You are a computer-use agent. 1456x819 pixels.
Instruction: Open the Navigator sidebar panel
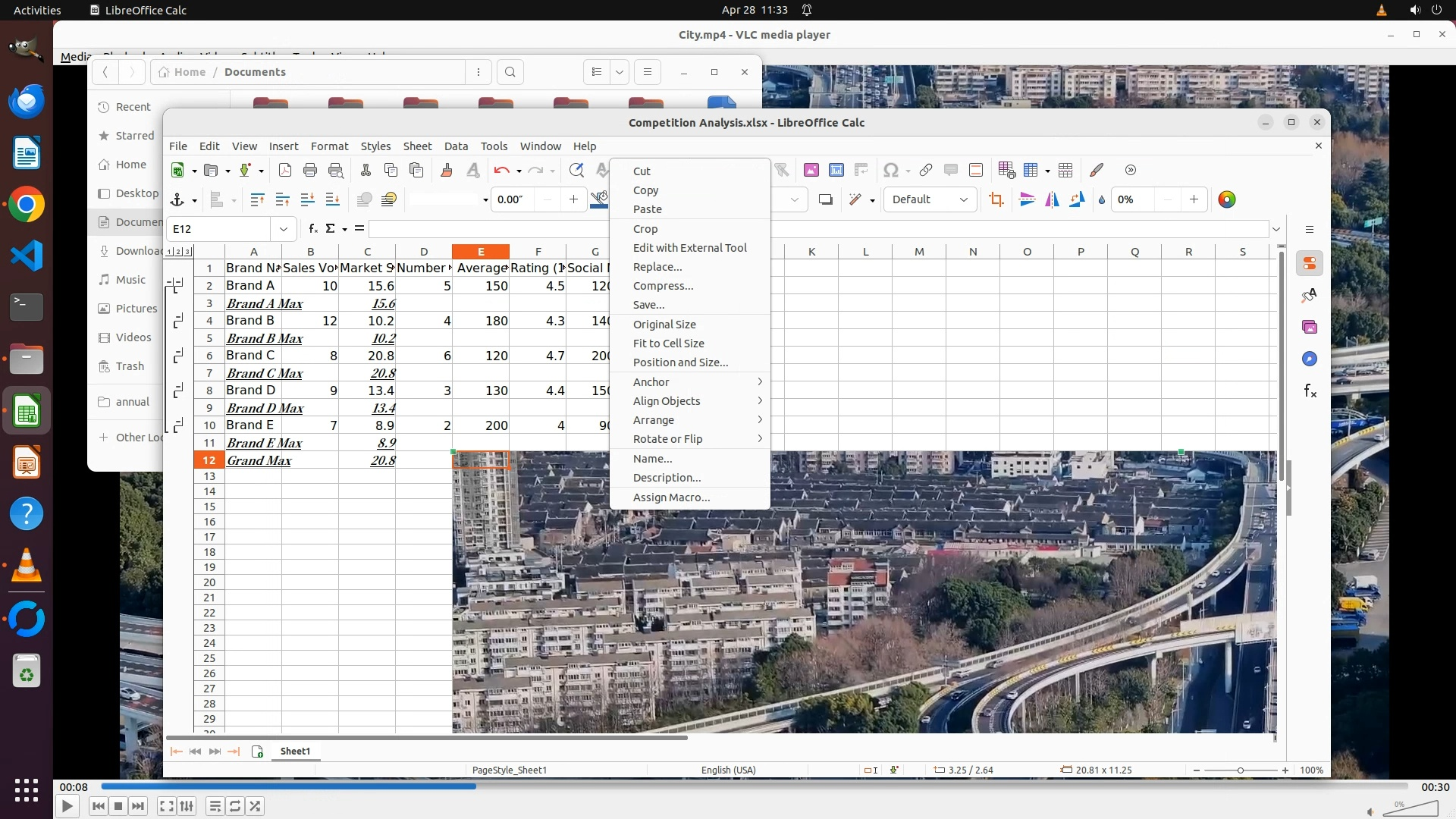point(1310,359)
